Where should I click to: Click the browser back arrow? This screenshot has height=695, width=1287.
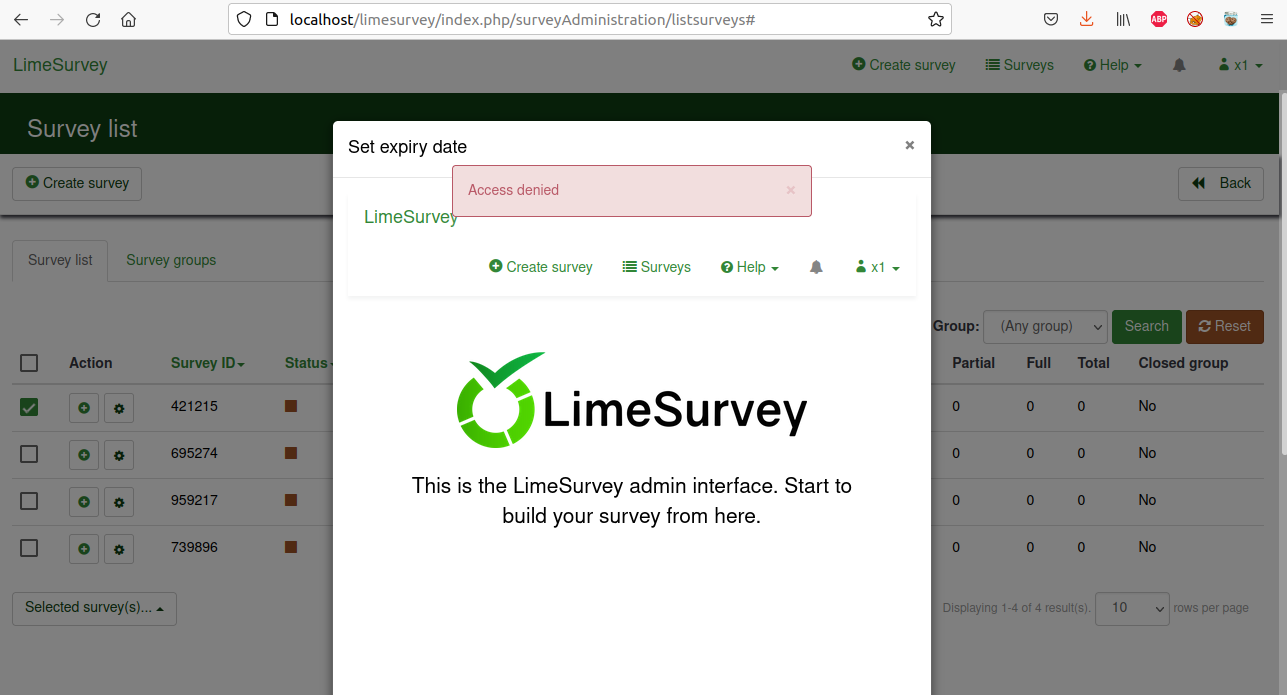(x=21, y=19)
